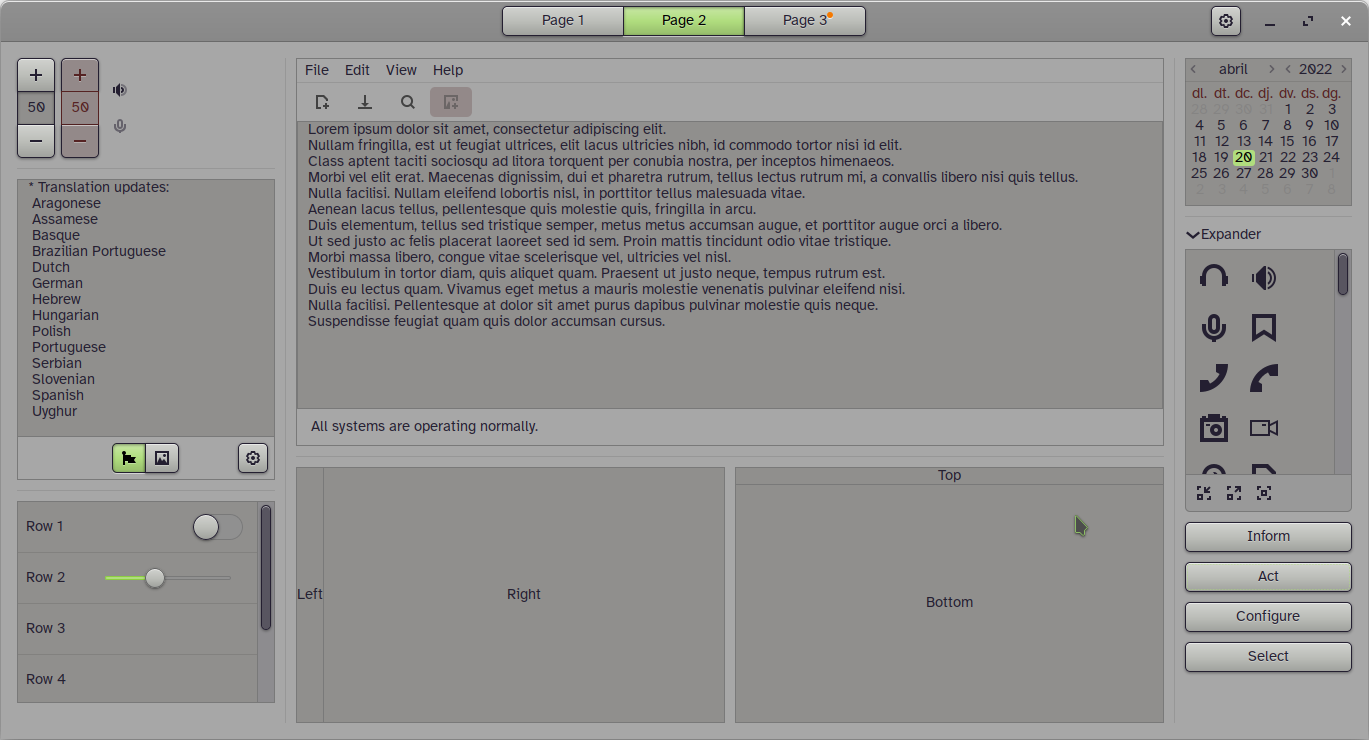Toggle the picture view button

coord(162,458)
